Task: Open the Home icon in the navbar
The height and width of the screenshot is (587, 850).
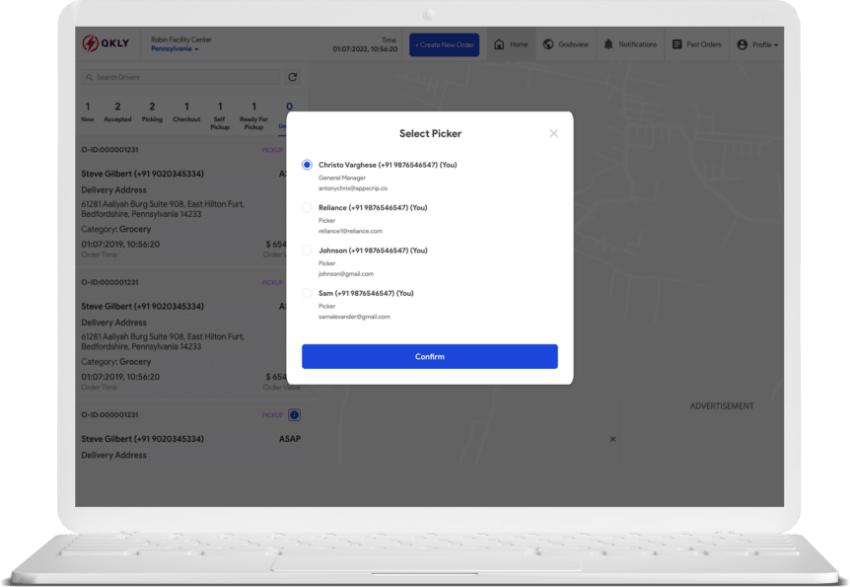Action: [x=499, y=44]
